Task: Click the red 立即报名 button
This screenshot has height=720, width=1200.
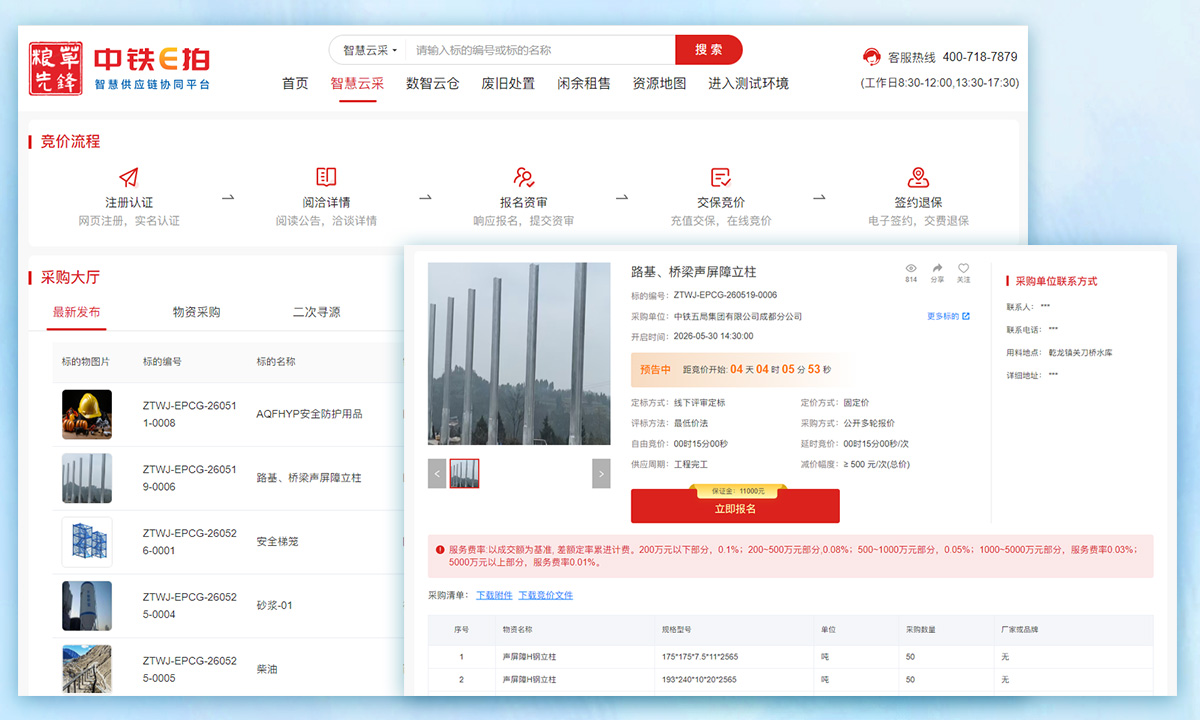Action: click(735, 507)
